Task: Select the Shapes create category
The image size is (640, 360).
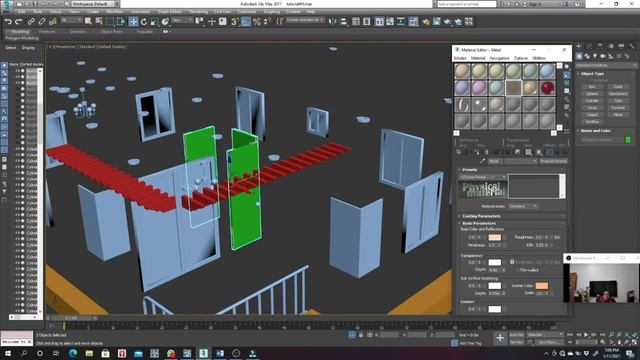Action: tap(587, 56)
